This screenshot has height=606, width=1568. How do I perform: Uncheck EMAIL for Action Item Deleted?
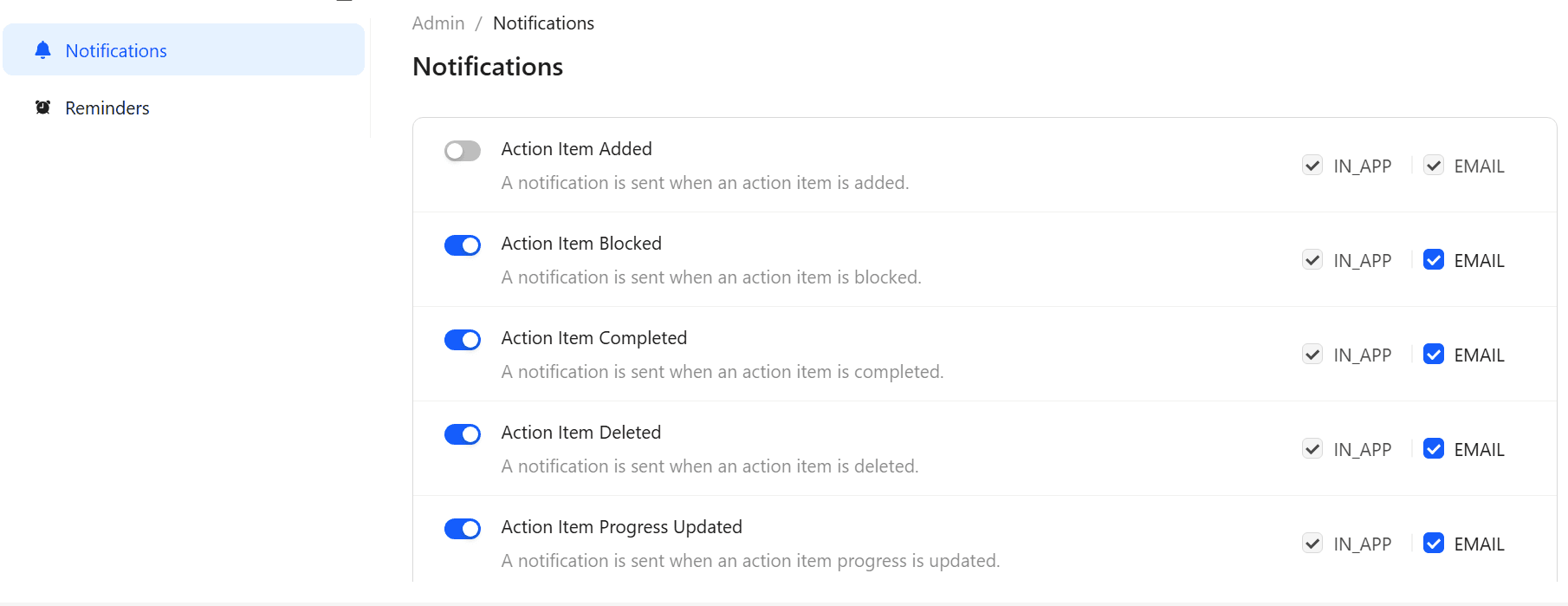1434,448
